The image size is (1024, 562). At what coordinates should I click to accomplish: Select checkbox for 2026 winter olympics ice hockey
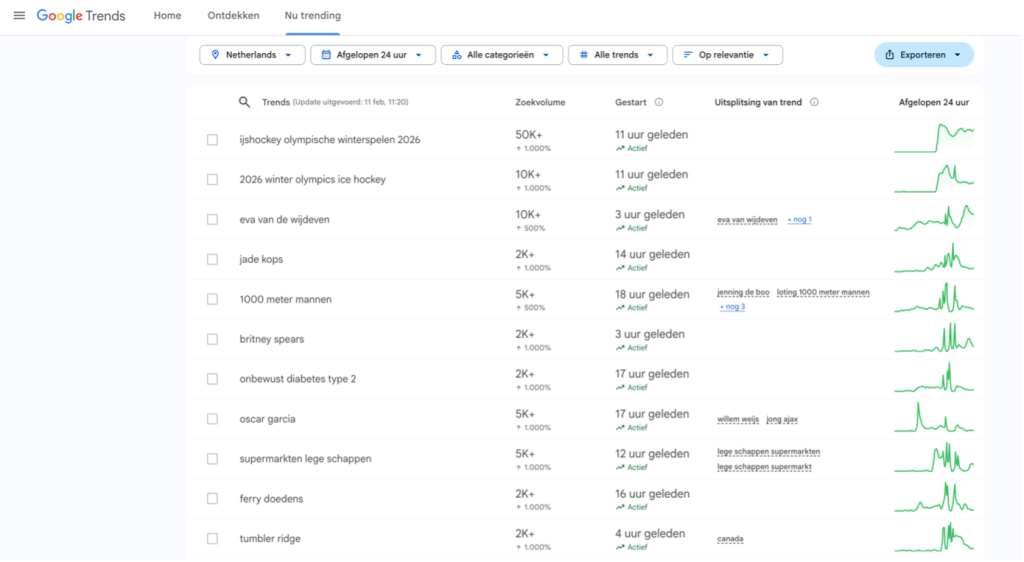pos(212,180)
